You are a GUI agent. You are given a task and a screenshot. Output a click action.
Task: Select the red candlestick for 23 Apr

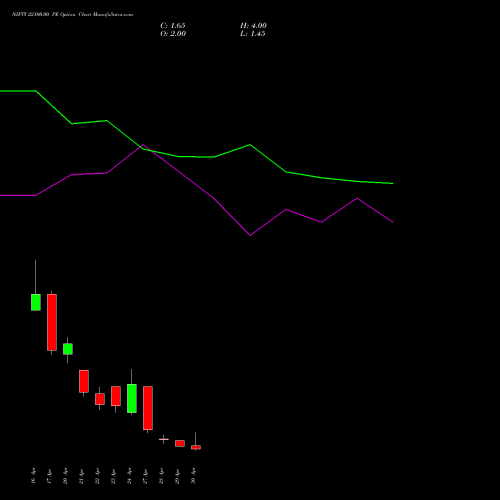click(x=116, y=396)
